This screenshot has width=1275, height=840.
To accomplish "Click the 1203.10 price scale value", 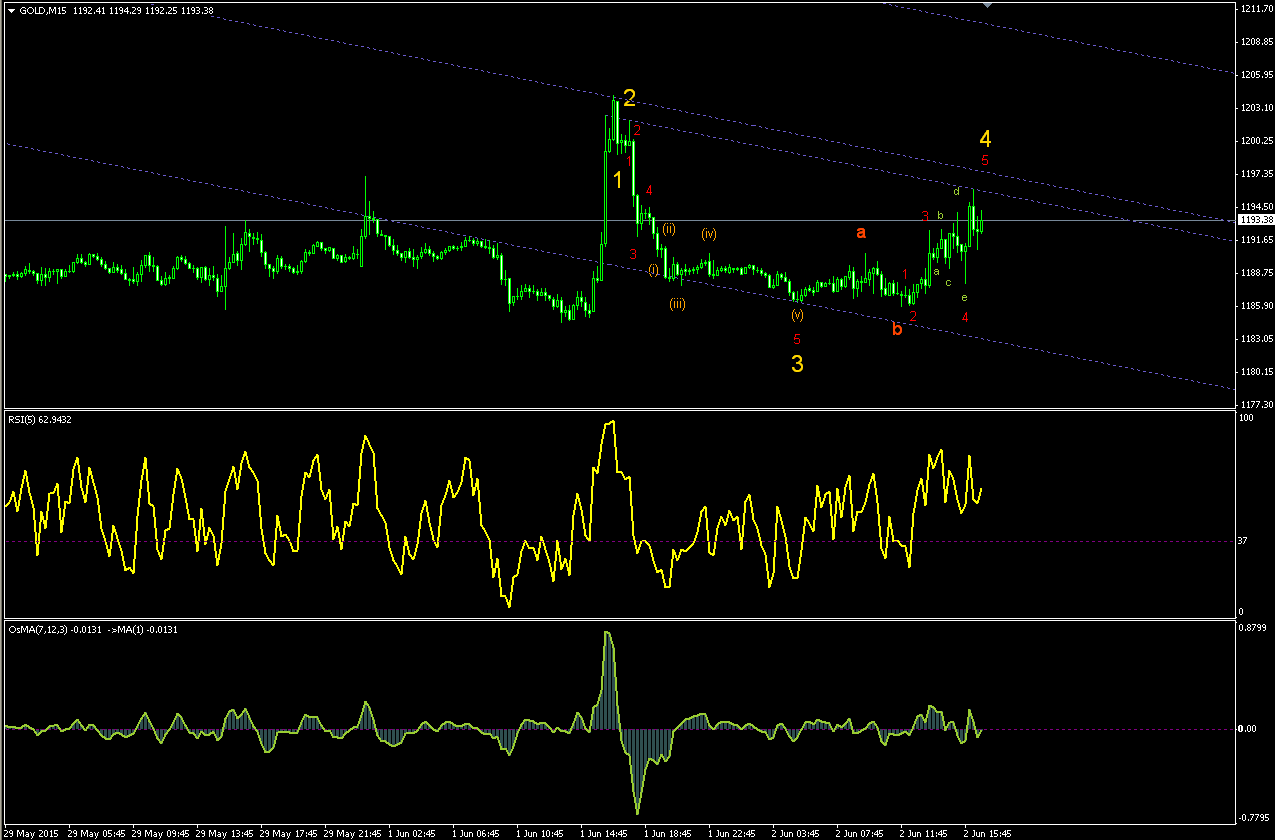I will click(x=1254, y=107).
